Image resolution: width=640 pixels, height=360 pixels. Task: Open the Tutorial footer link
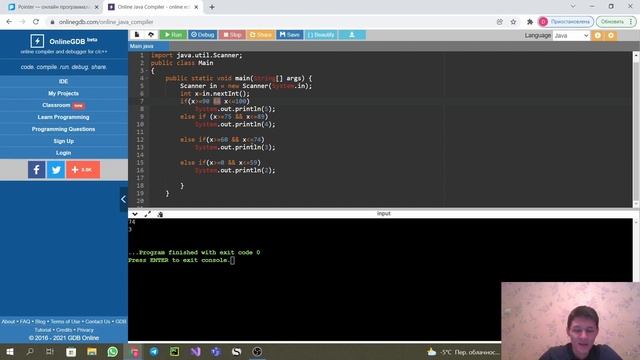pos(43,330)
